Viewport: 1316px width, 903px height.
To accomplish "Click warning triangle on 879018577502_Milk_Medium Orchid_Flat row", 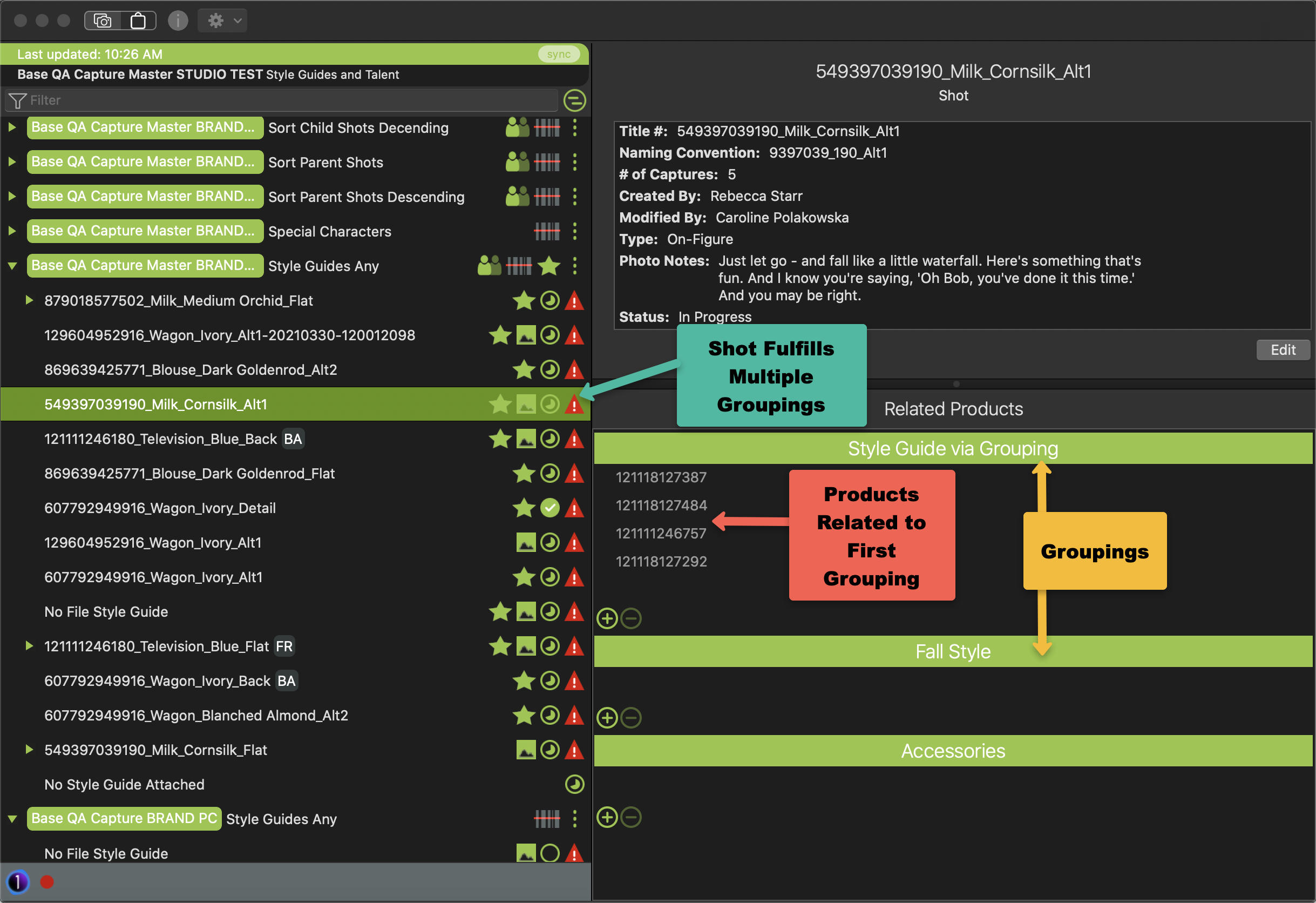I will [x=574, y=301].
